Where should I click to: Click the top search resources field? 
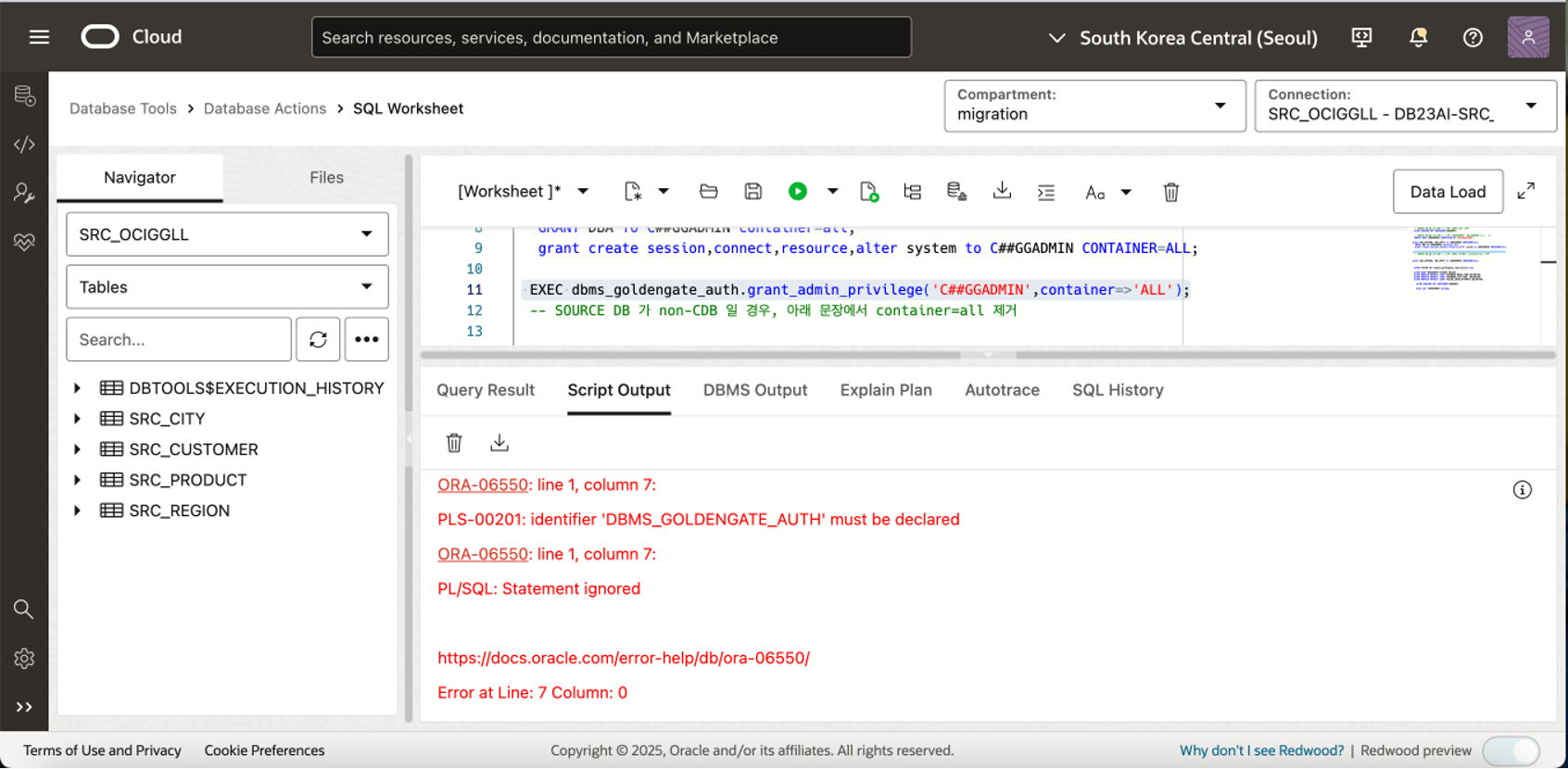612,37
